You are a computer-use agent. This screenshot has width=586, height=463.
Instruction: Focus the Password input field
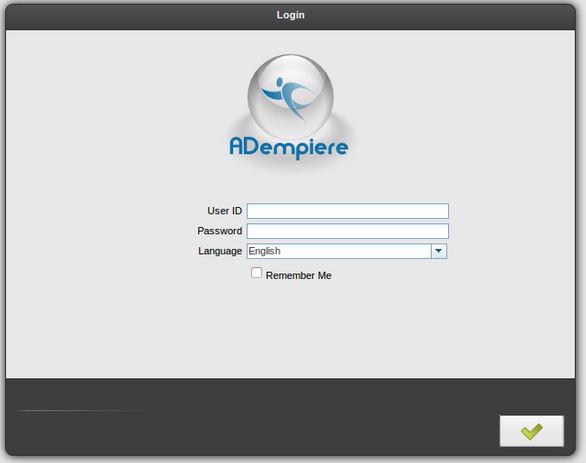tap(348, 231)
